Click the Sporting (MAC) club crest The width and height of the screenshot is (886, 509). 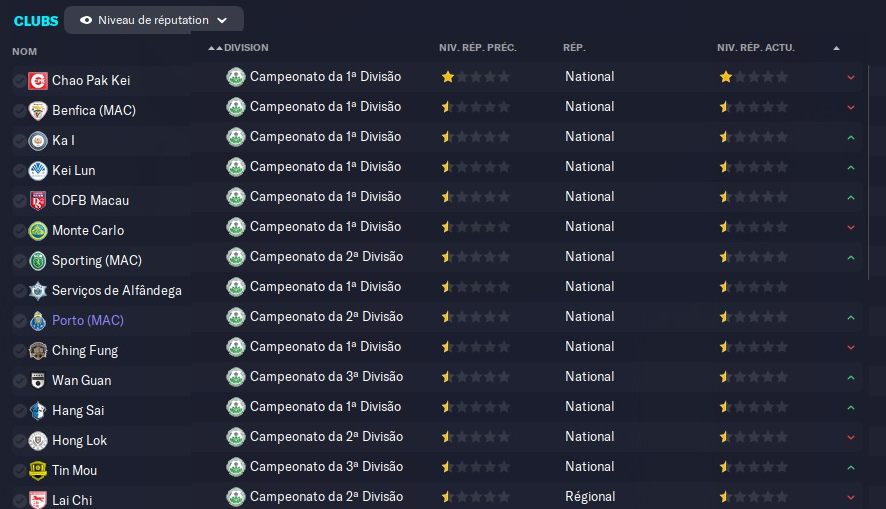pyautogui.click(x=38, y=261)
